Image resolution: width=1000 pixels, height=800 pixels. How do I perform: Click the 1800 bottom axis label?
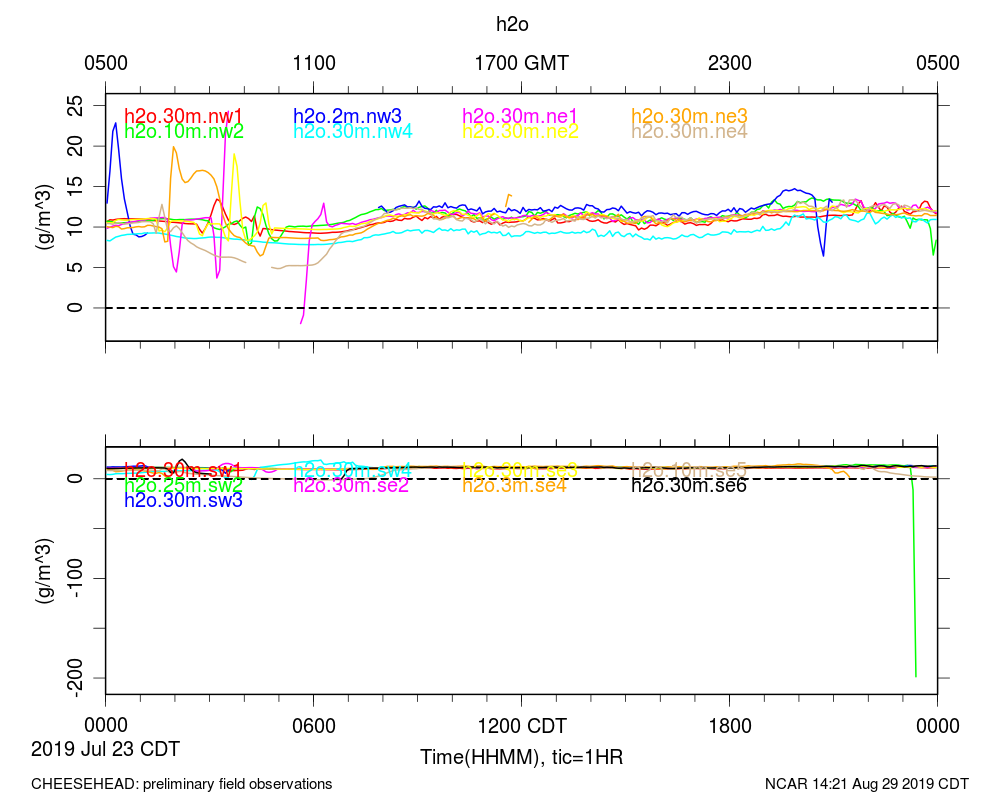(730, 726)
